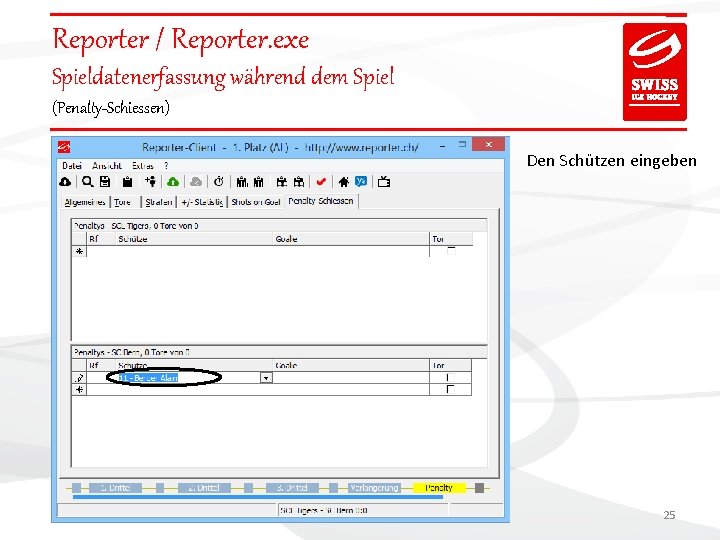720x540 pixels.
Task: Click the first team lineup icon
Action: click(242, 182)
